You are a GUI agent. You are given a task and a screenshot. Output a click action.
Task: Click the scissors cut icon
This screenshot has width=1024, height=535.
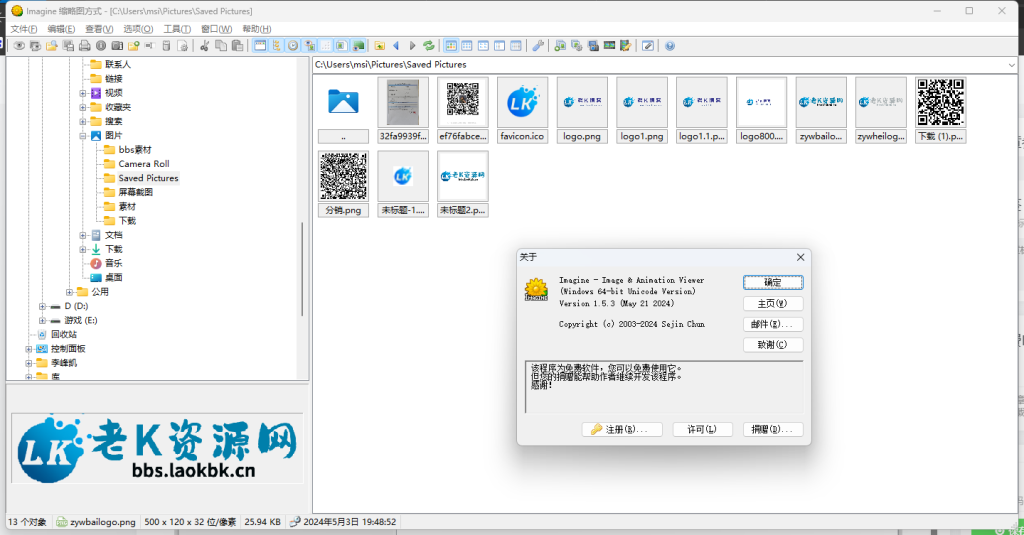click(x=204, y=46)
